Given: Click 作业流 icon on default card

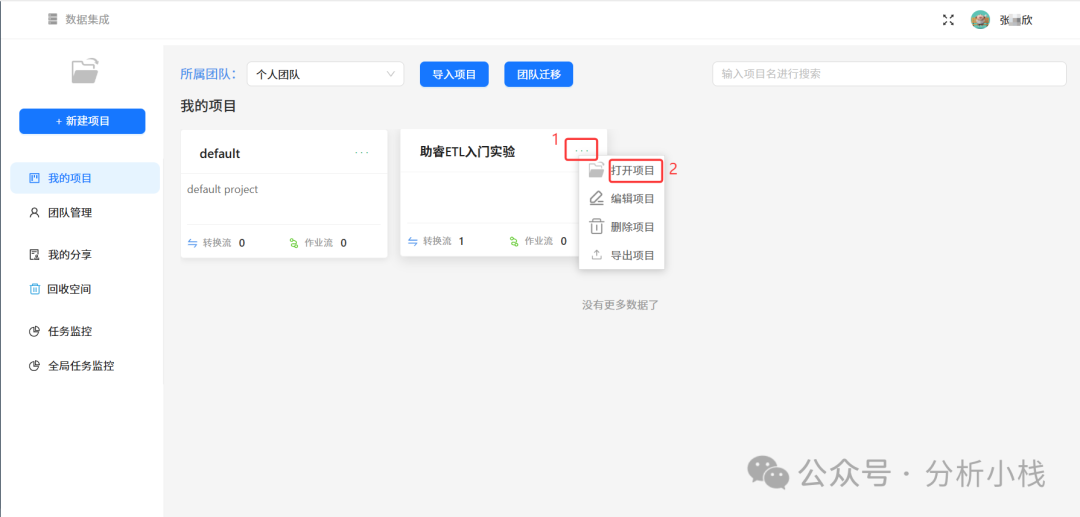Looking at the screenshot, I should click(294, 243).
